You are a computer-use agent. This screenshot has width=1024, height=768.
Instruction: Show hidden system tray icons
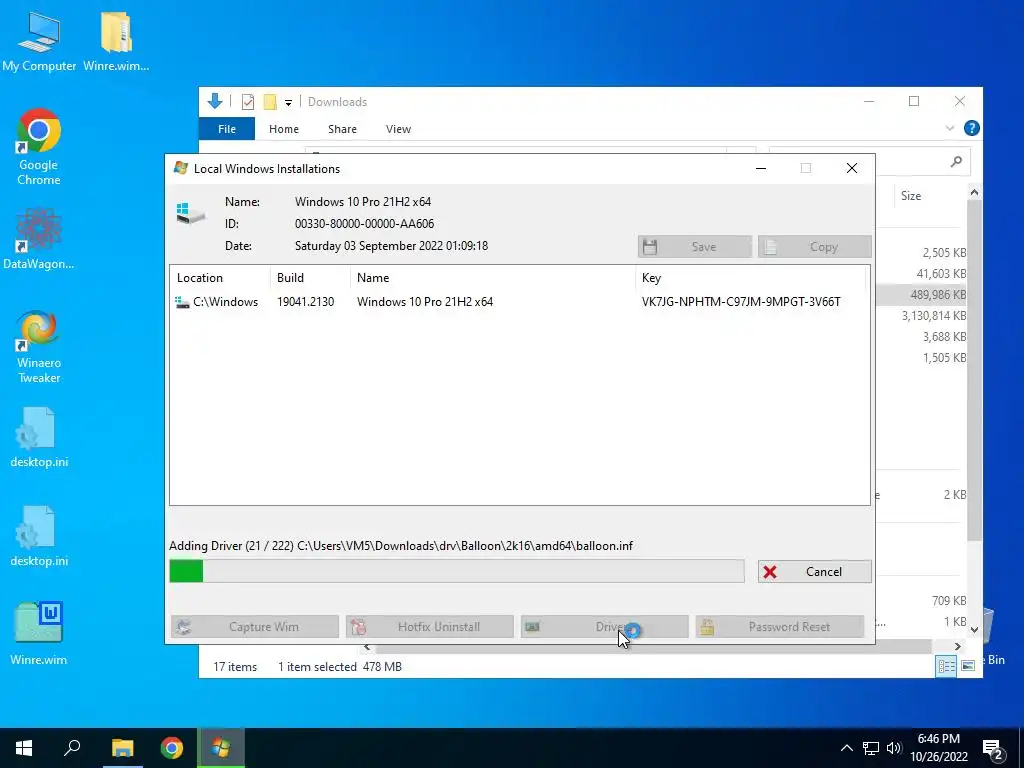846,748
